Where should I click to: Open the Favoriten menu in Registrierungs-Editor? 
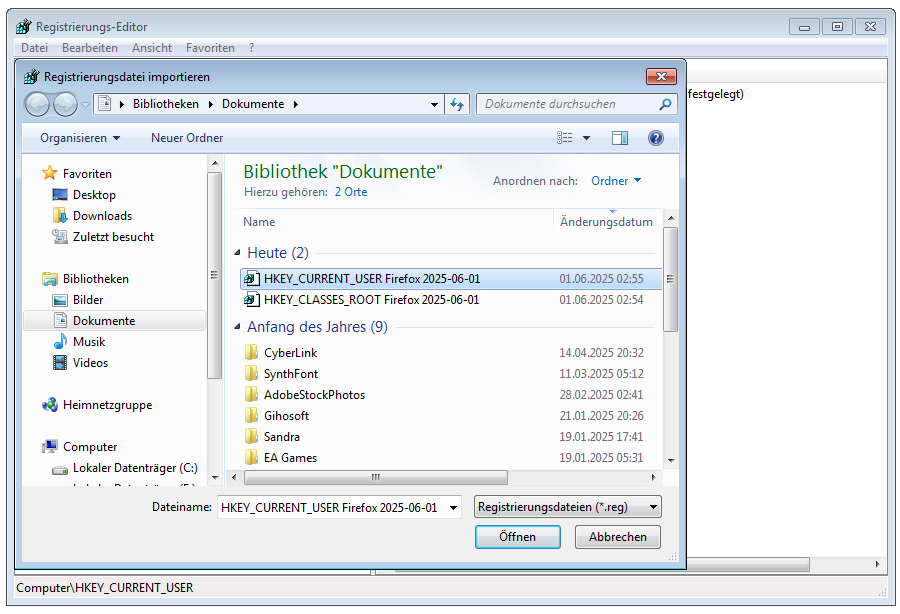[210, 48]
